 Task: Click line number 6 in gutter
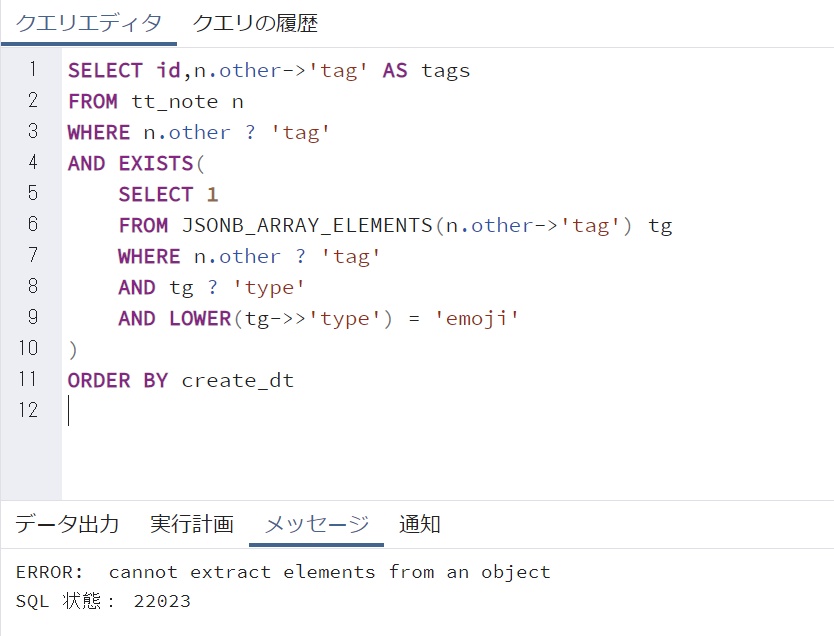(x=33, y=224)
